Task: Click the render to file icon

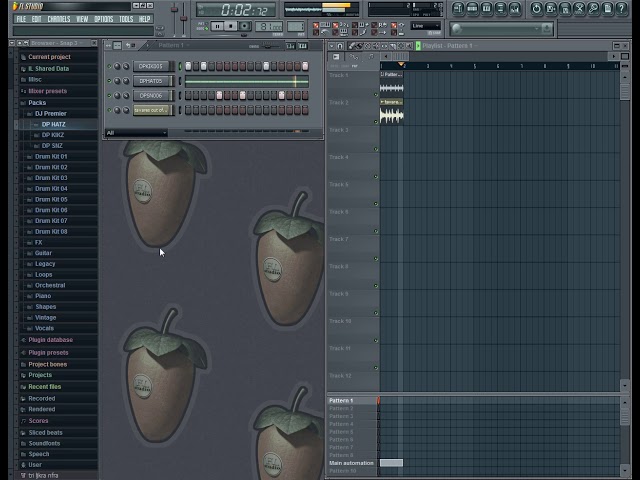Action: pyautogui.click(x=565, y=9)
